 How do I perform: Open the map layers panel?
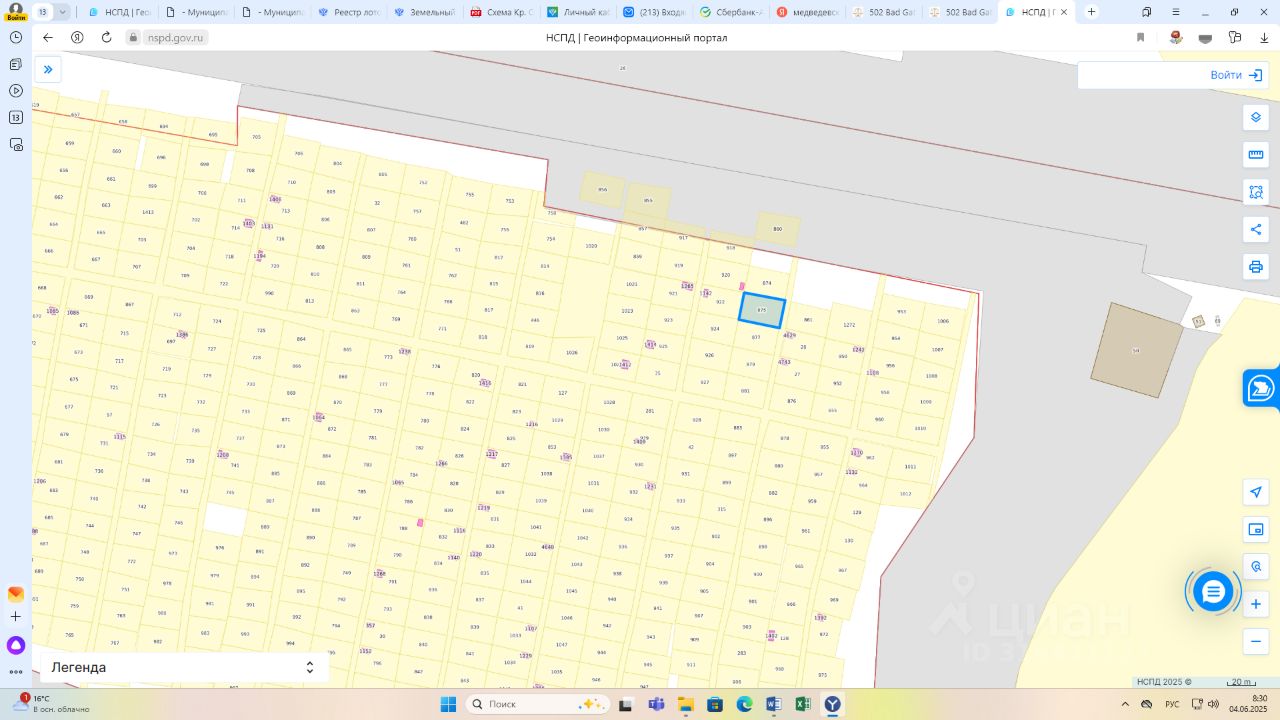pos(1256,117)
